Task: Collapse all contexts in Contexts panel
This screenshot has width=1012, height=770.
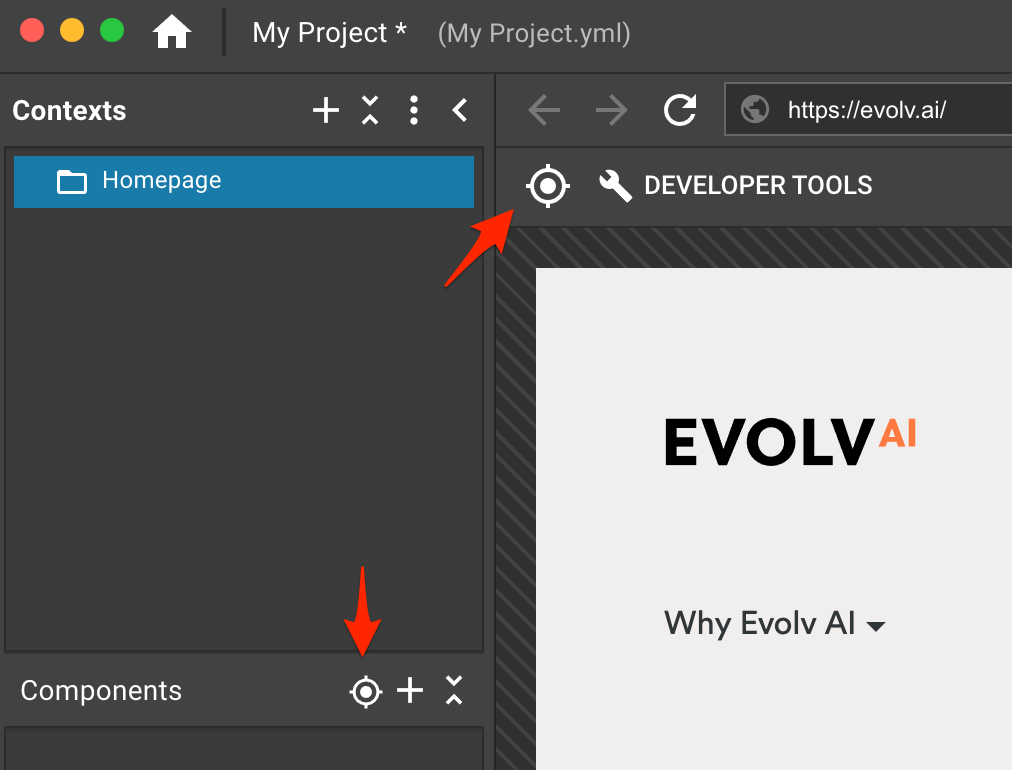Action: [x=370, y=110]
